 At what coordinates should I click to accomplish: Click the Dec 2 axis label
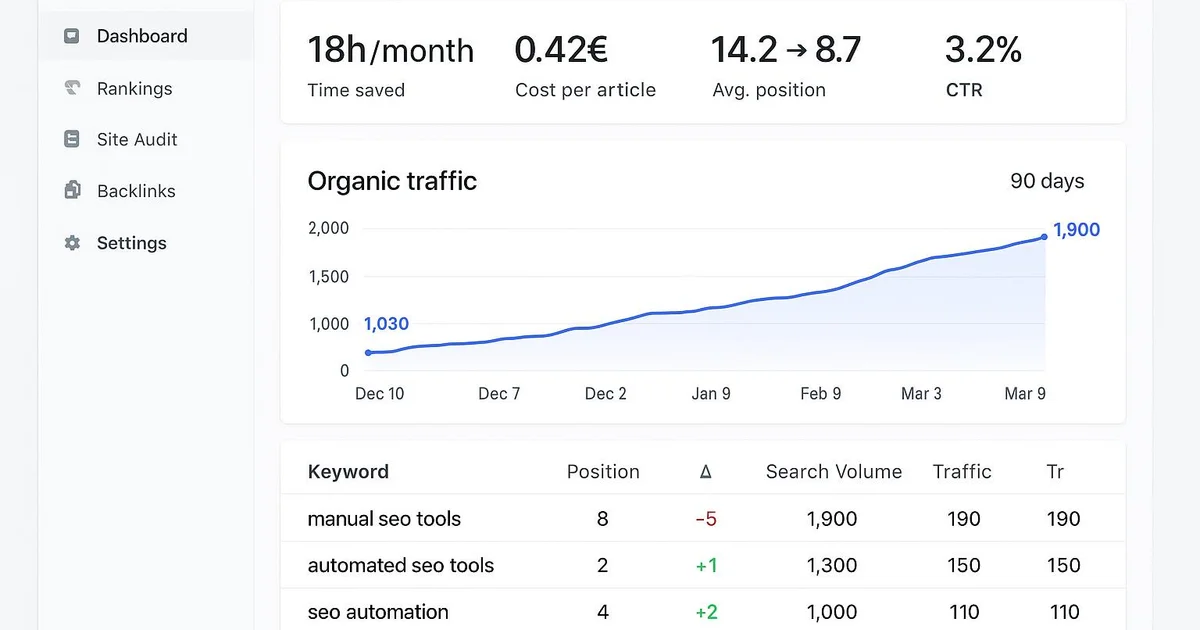tap(606, 394)
